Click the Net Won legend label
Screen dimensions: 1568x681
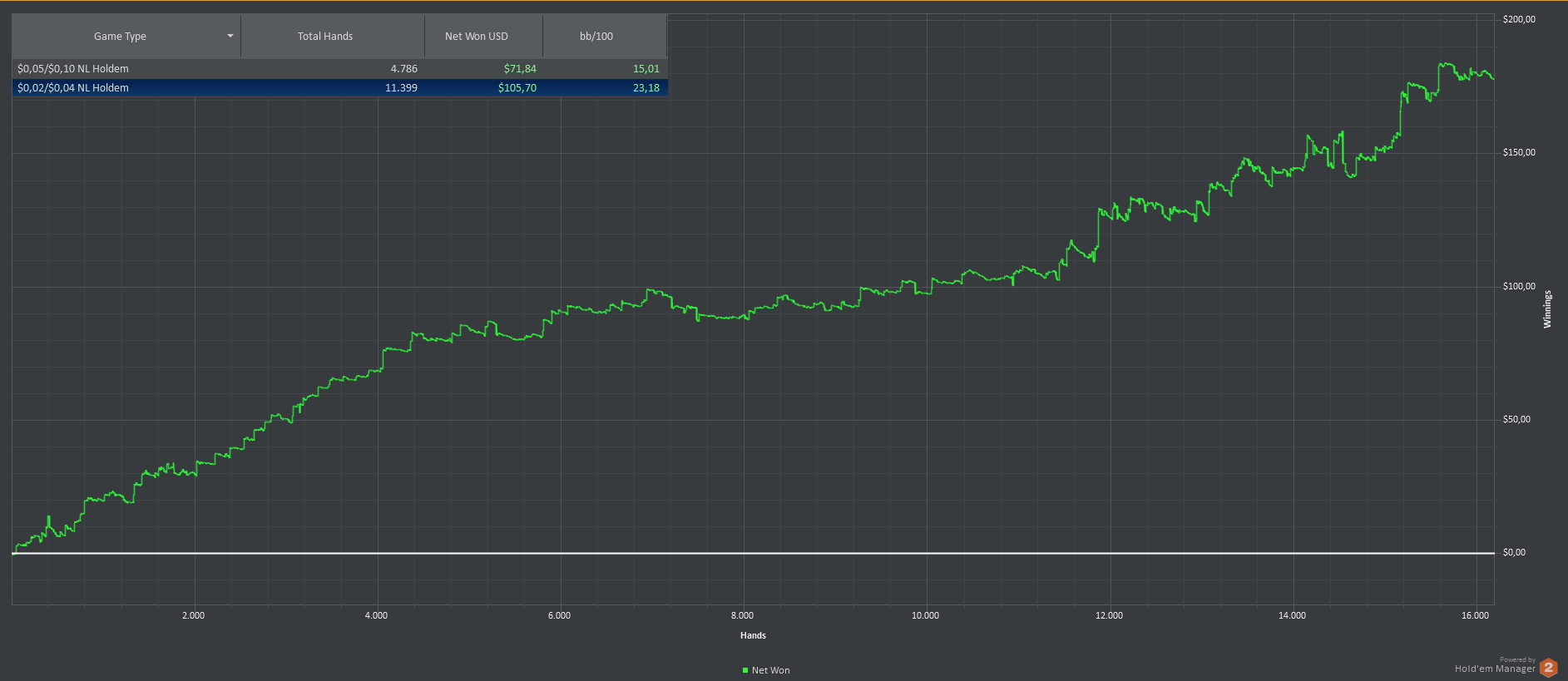[771, 670]
